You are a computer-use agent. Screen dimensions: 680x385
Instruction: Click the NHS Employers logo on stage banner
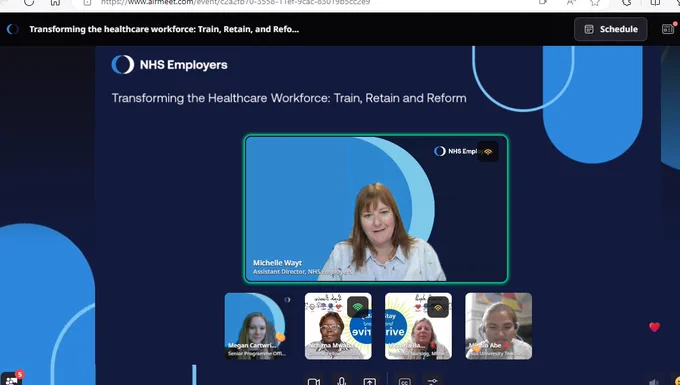[x=170, y=65]
